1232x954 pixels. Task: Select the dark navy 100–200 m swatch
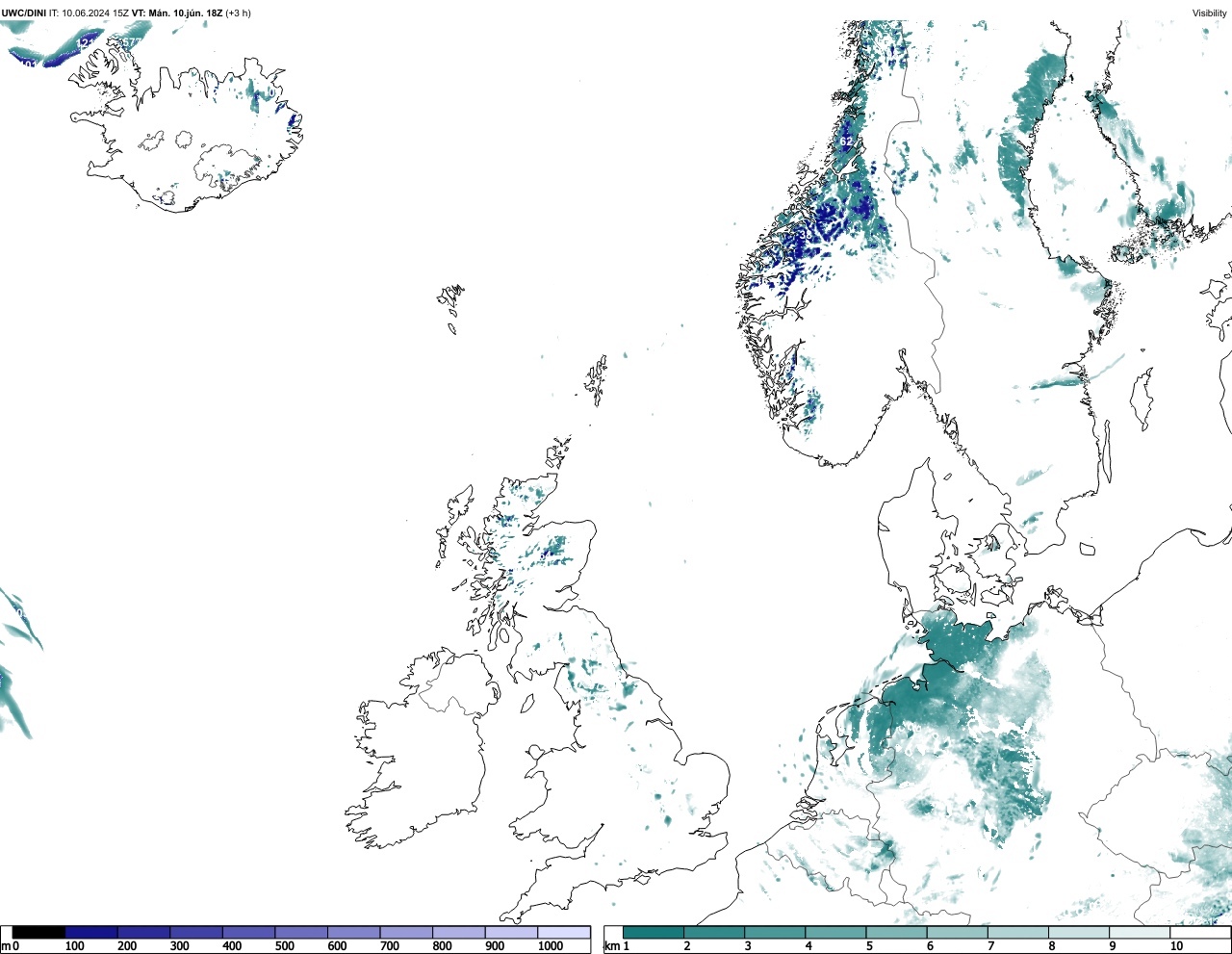coord(91,932)
